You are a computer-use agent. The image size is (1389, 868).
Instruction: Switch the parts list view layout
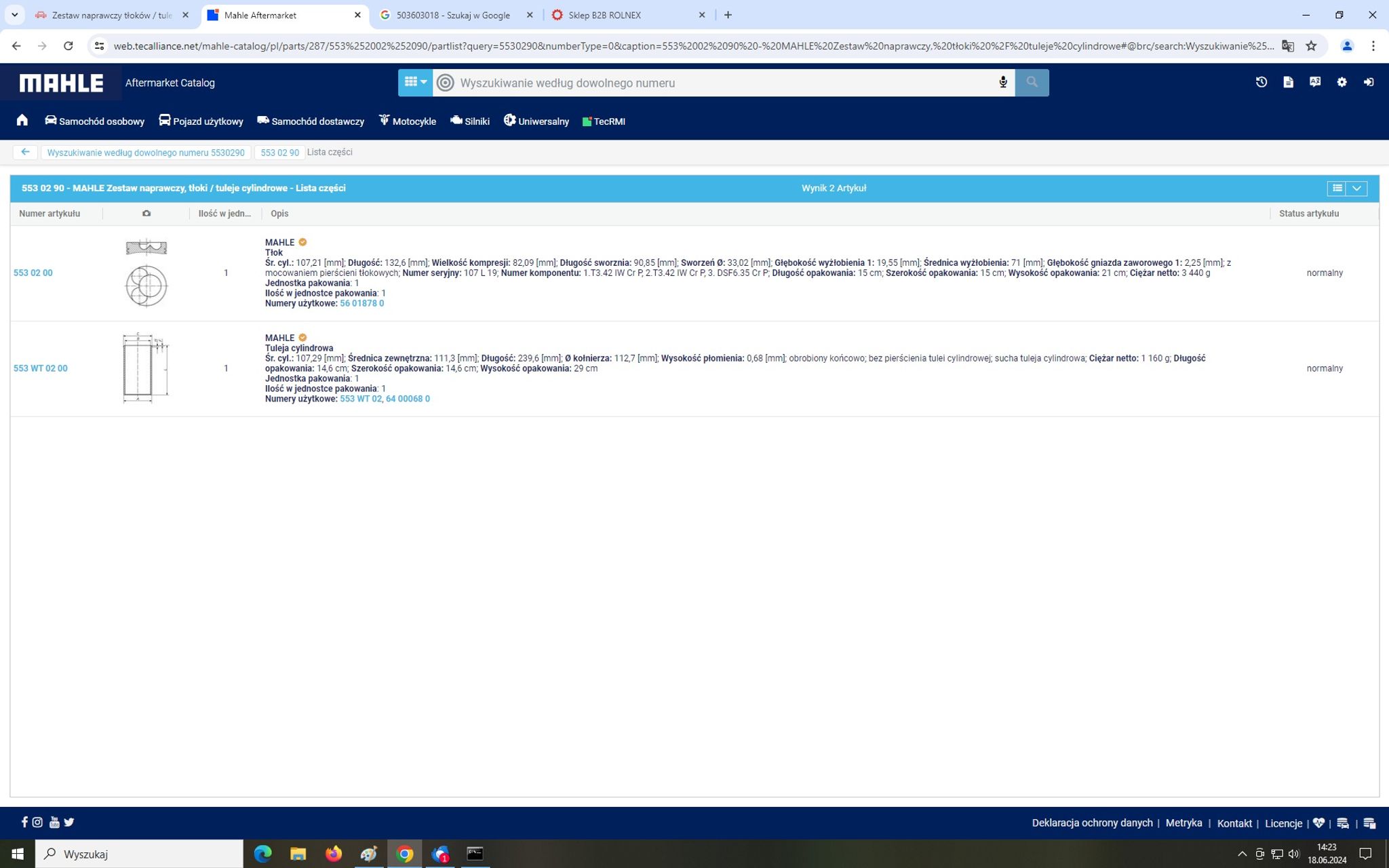point(1337,189)
